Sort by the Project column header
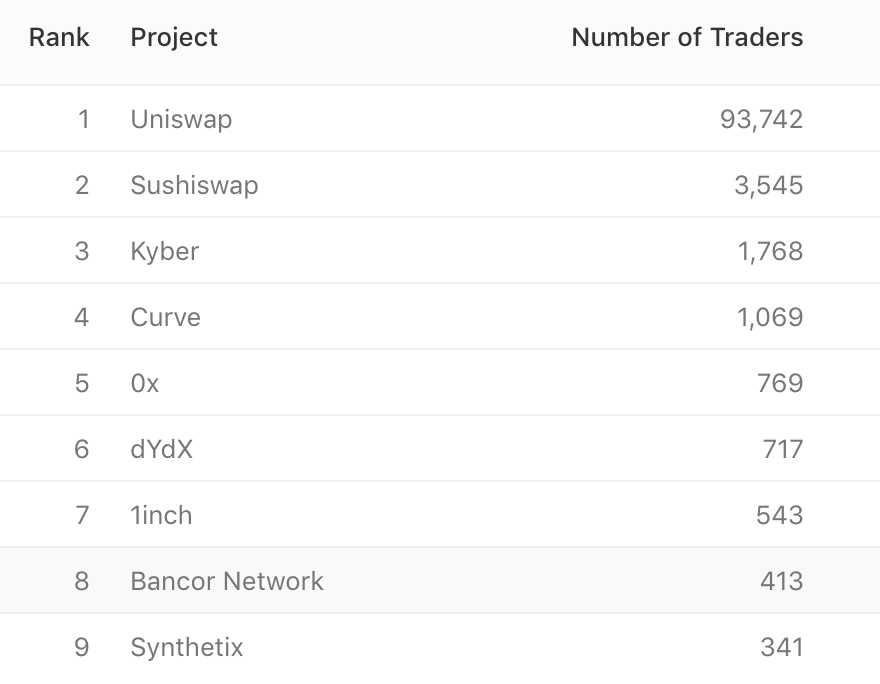This screenshot has height=684, width=880. coord(174,38)
